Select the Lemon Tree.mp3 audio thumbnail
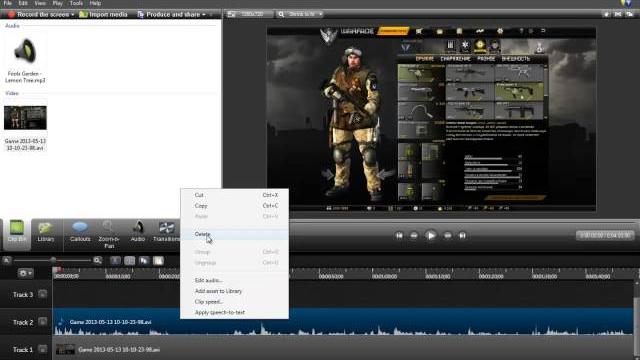The width and height of the screenshot is (640, 360). (25, 51)
